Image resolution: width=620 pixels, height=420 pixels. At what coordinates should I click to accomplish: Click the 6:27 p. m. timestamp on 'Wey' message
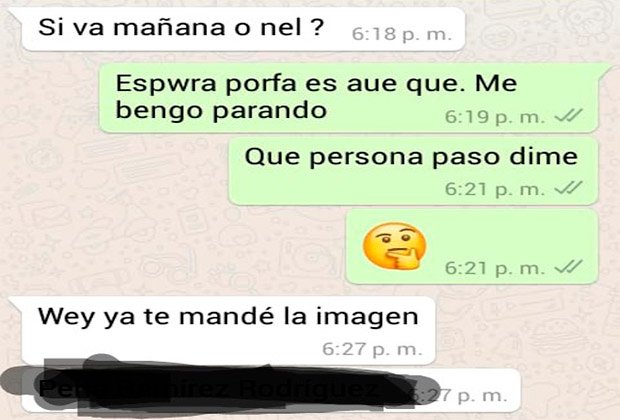(372, 350)
